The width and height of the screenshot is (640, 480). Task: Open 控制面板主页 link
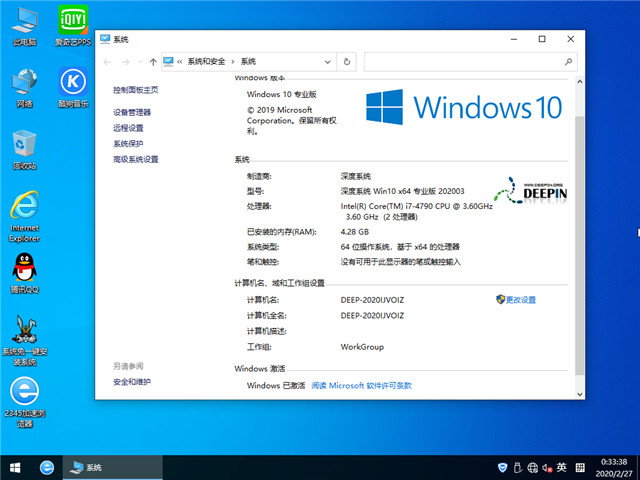point(136,90)
